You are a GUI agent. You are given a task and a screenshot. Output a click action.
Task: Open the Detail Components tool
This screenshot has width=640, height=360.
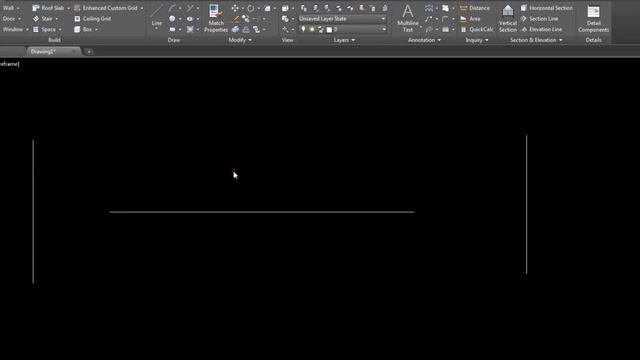593,18
